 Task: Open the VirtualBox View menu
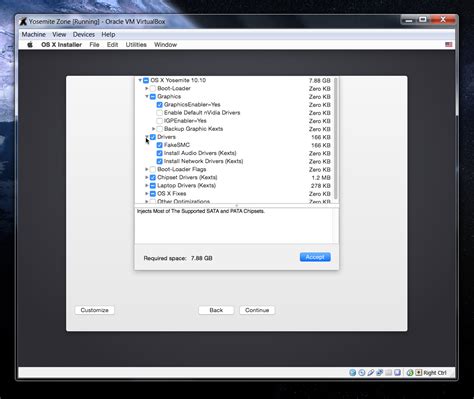click(59, 34)
